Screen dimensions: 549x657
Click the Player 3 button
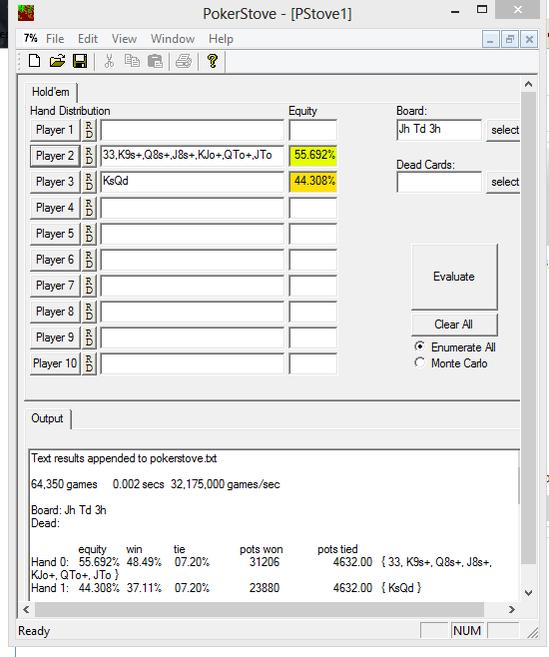coord(55,182)
